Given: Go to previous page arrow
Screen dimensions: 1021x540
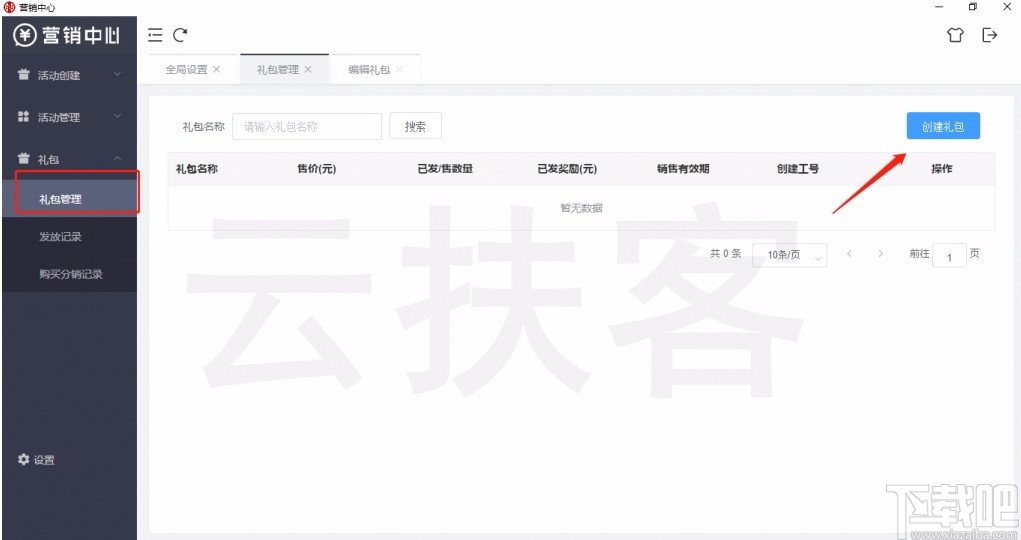Looking at the screenshot, I should pyautogui.click(x=849, y=253).
